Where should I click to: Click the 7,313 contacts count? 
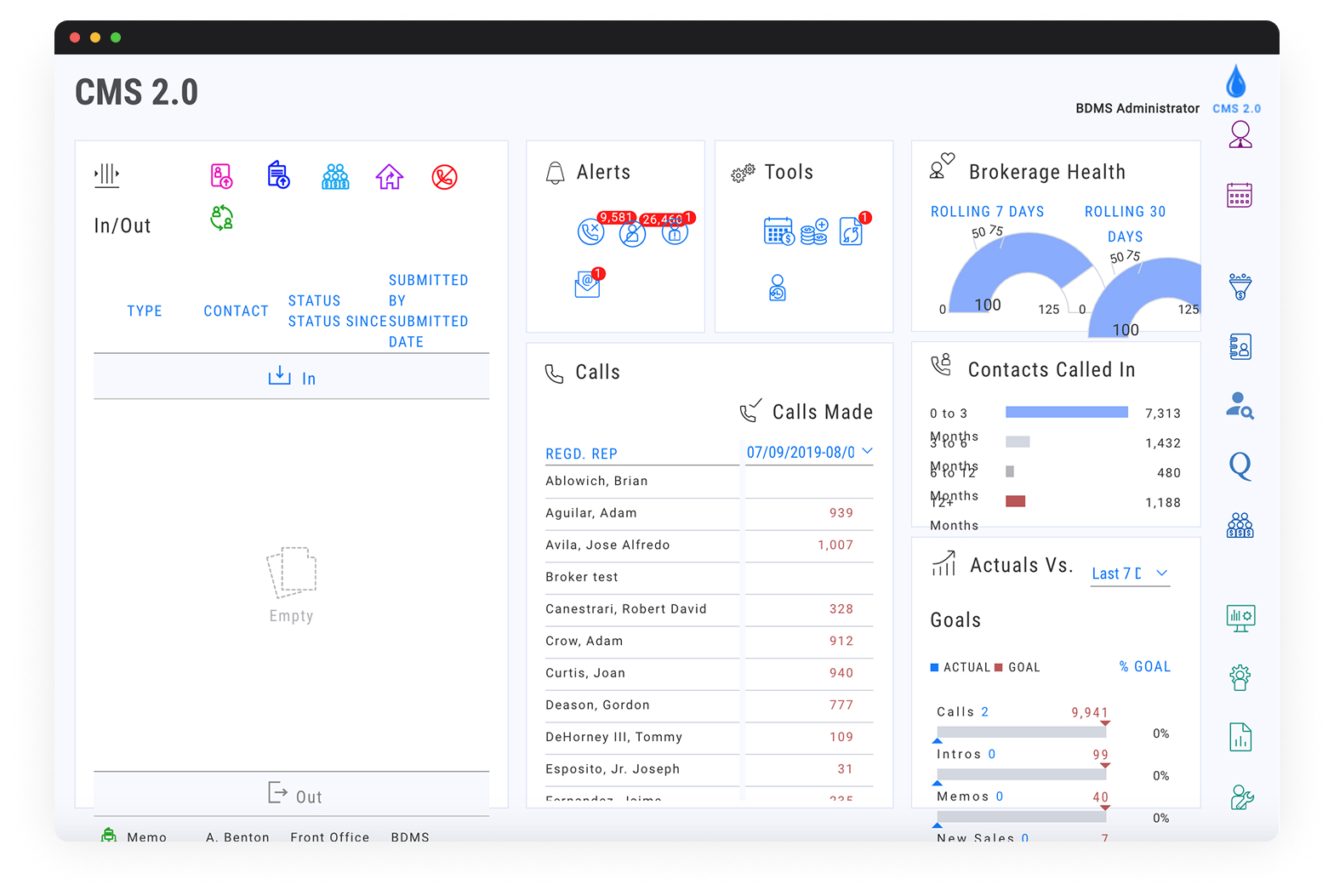1163,414
